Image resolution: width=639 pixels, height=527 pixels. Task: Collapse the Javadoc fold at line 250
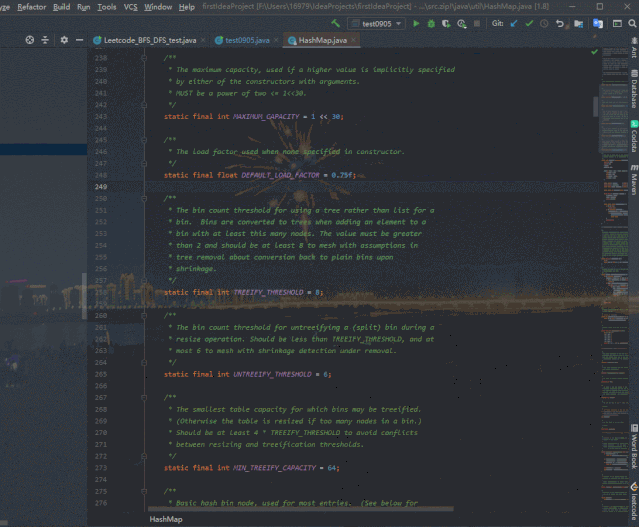click(145, 199)
